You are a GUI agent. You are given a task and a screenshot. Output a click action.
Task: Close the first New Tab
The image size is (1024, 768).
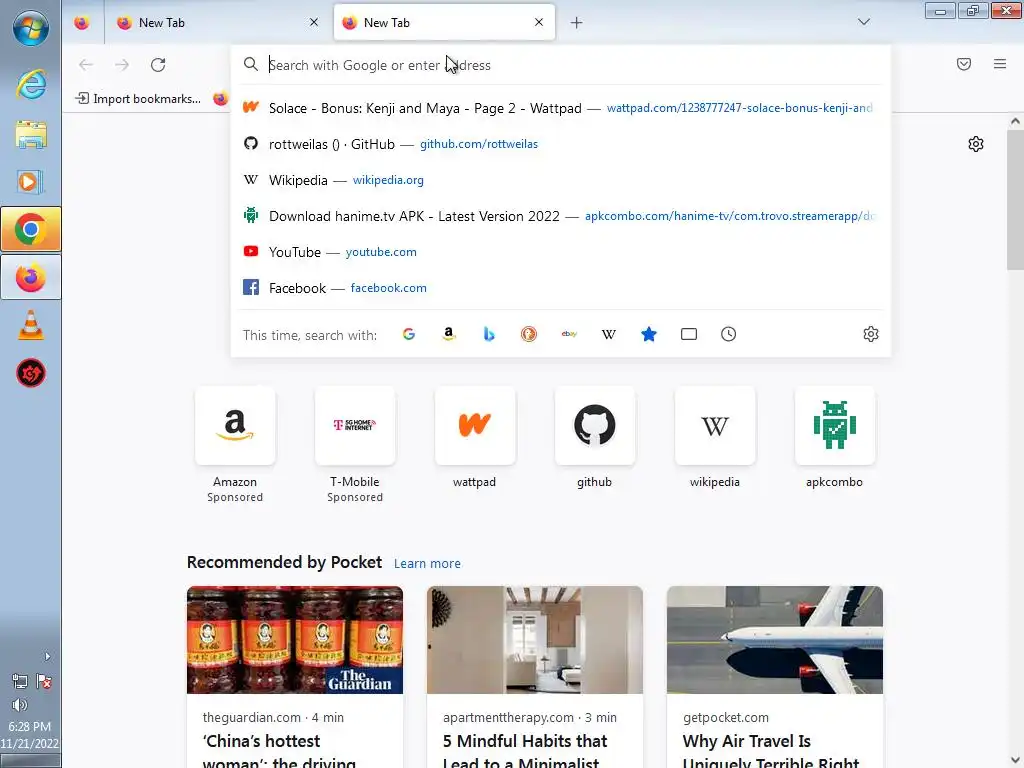(x=314, y=22)
